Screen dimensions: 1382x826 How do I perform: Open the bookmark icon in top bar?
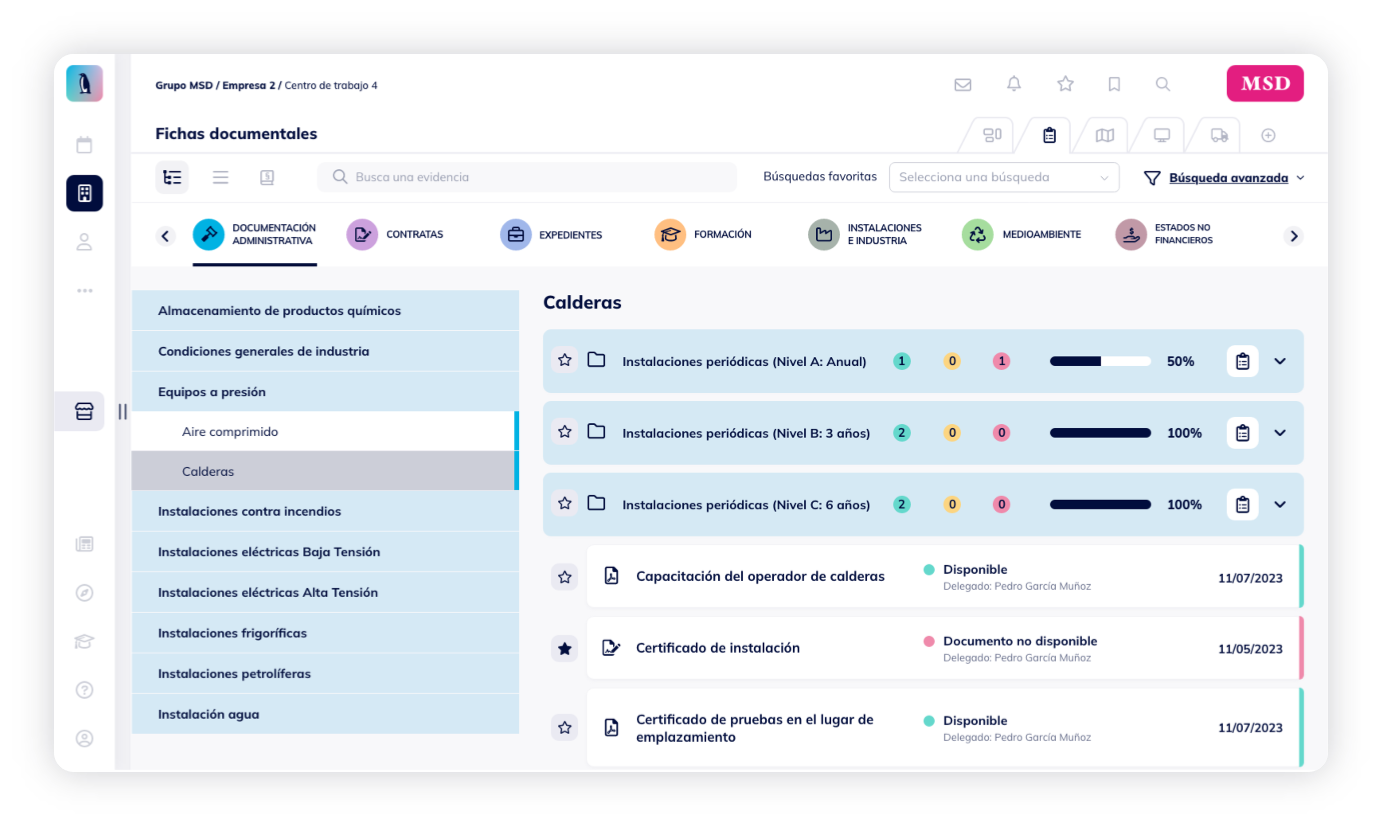(x=1114, y=85)
